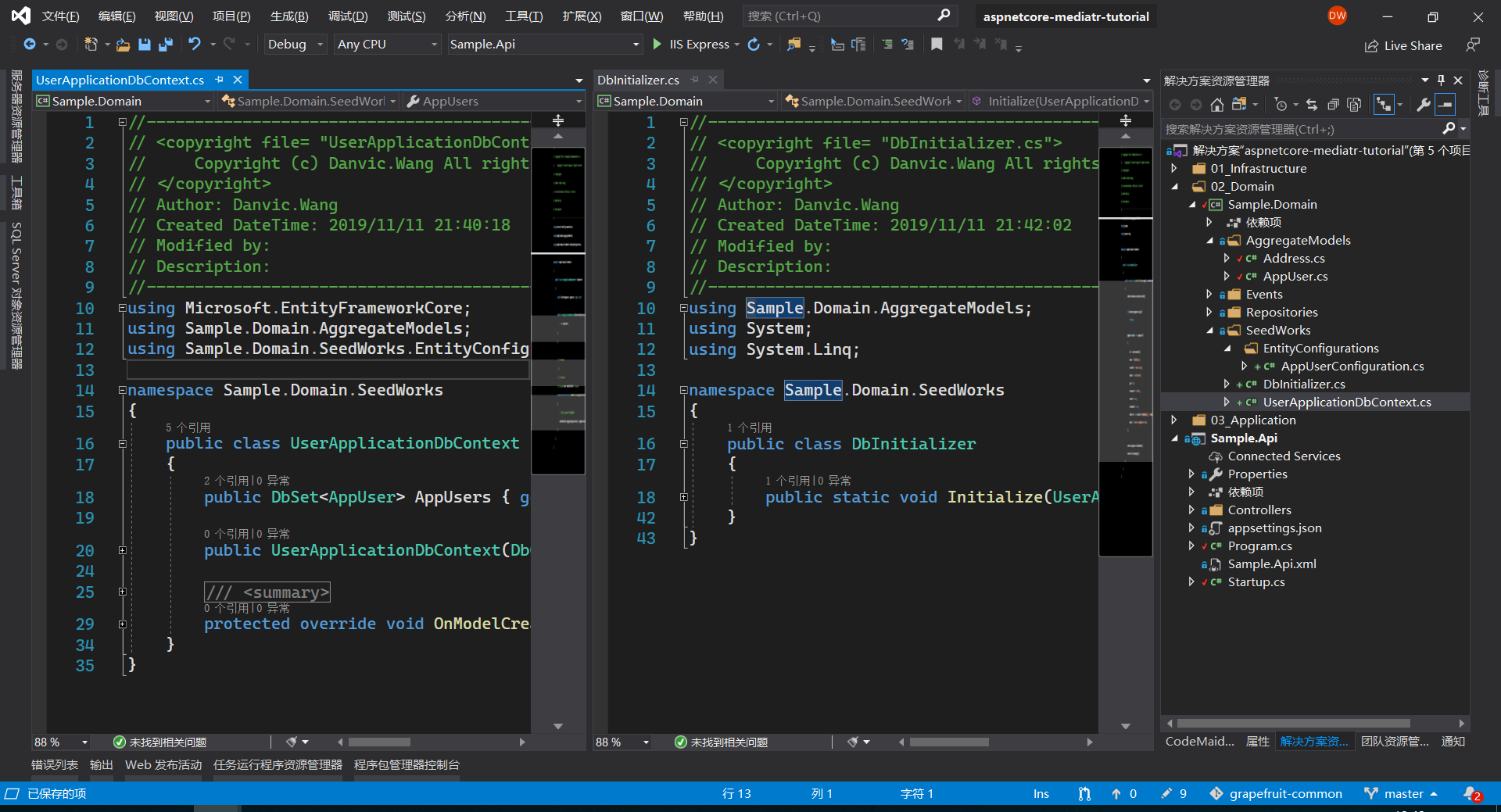Viewport: 1501px width, 812px height.
Task: Click the Save All toolbar icon
Action: (165, 45)
